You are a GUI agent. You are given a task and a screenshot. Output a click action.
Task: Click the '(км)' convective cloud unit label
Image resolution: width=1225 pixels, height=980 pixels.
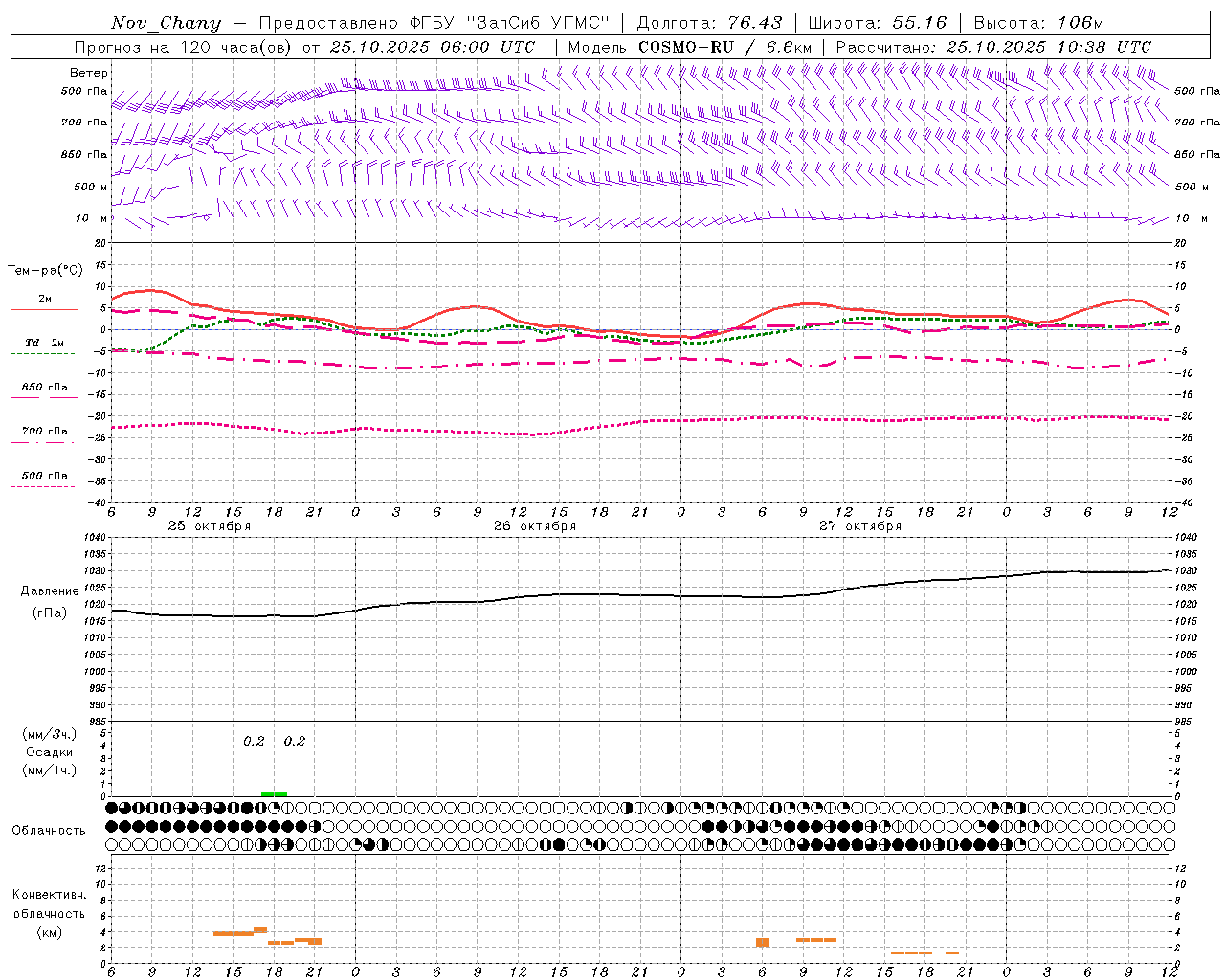[49, 932]
